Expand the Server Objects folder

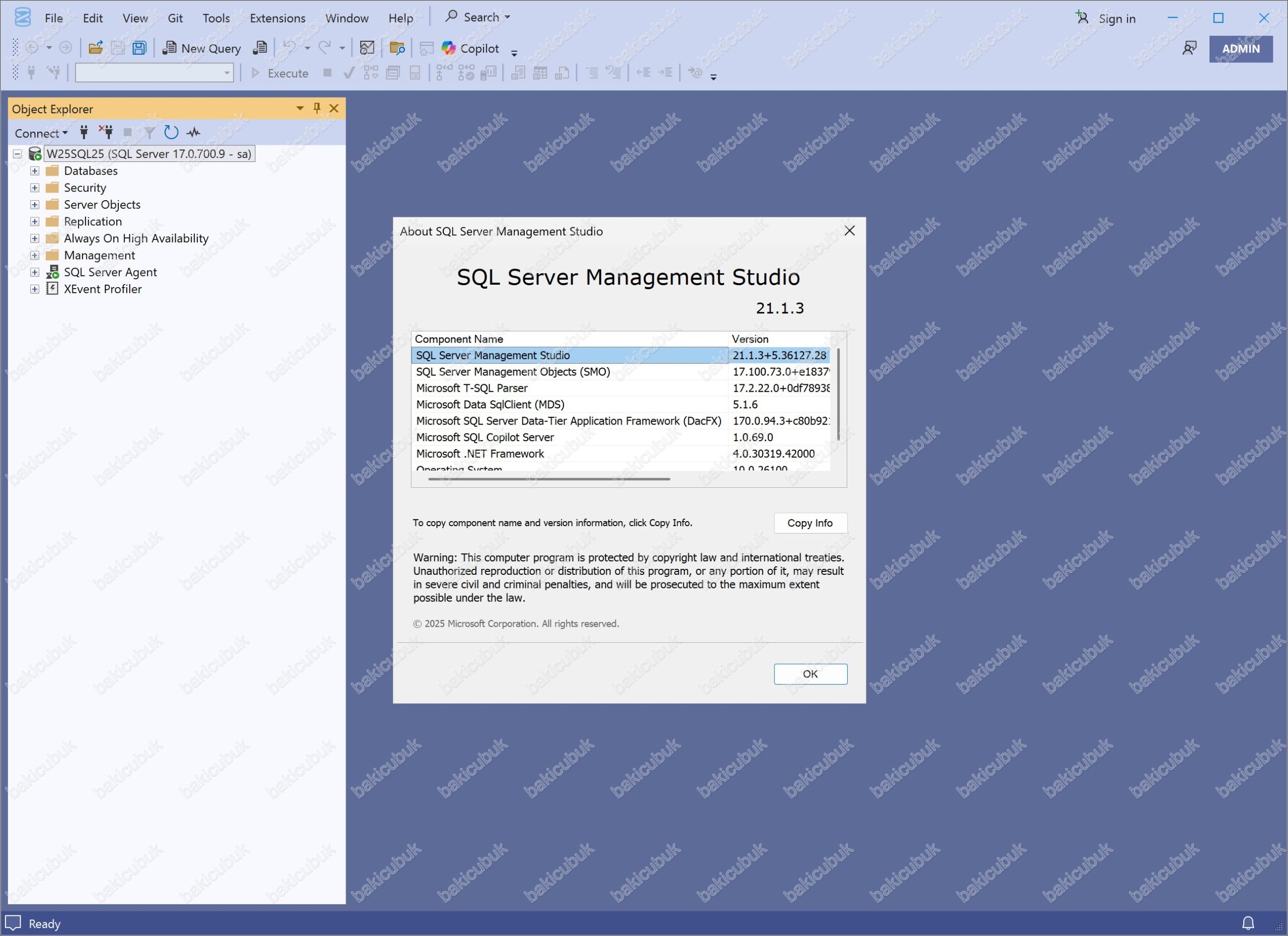(x=35, y=205)
